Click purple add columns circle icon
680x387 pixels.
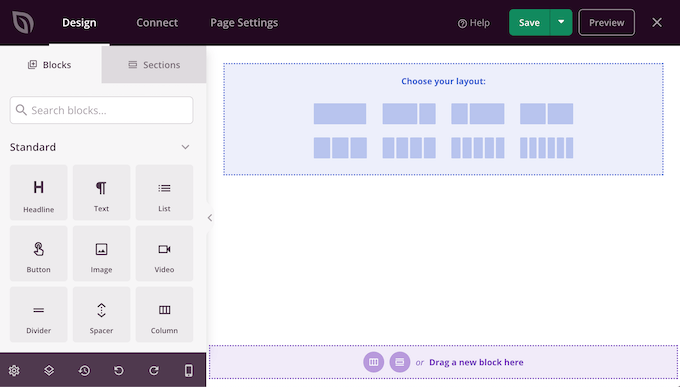[x=373, y=362]
